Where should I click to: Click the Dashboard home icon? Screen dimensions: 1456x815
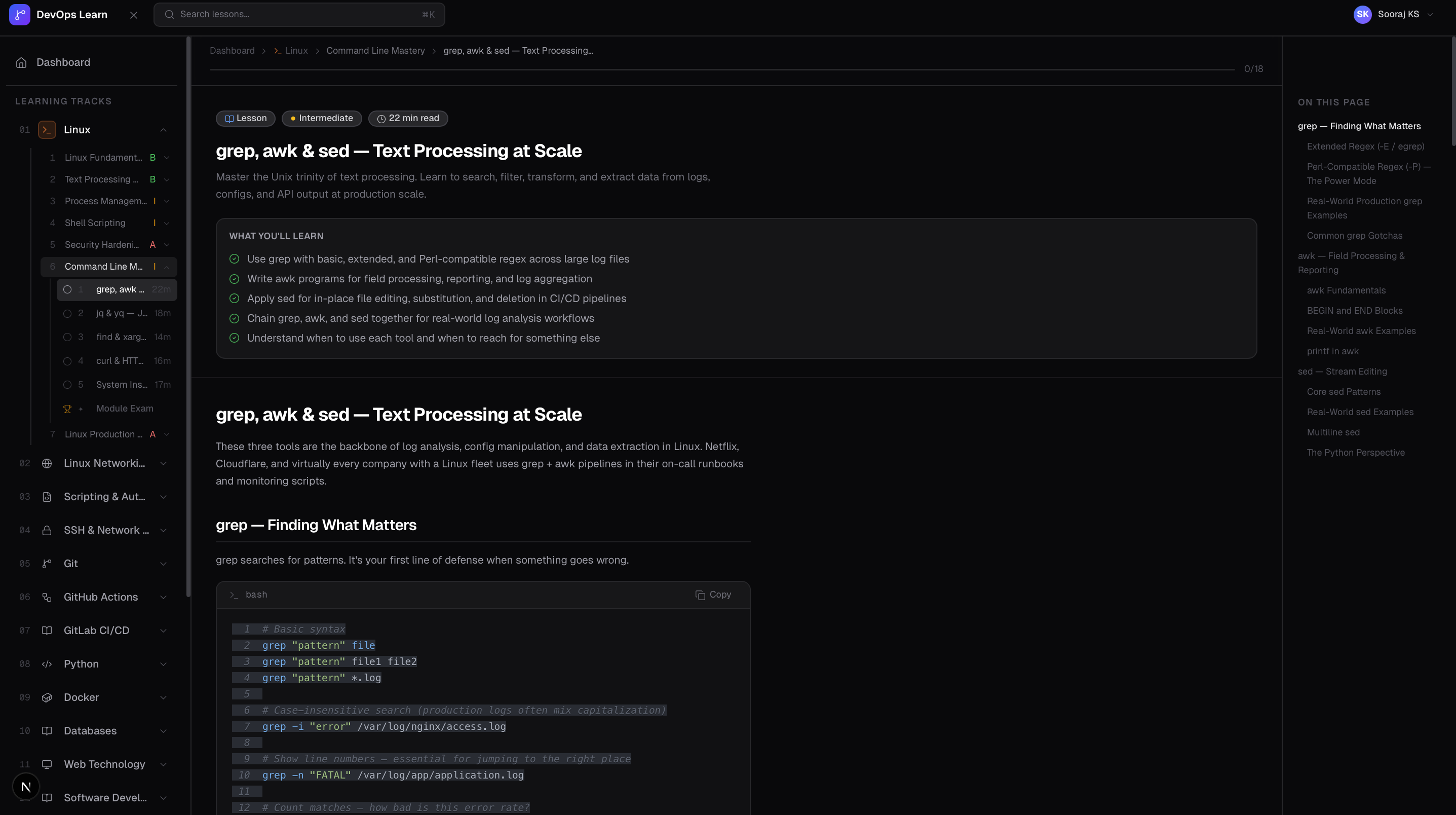(21, 63)
